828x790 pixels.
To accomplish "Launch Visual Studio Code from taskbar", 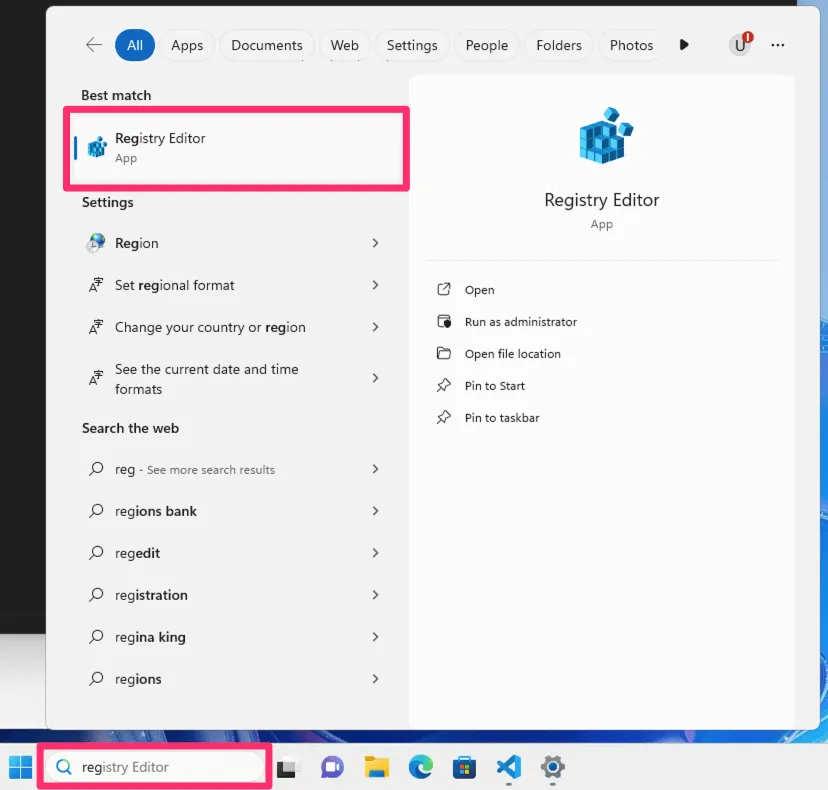I will [x=509, y=767].
